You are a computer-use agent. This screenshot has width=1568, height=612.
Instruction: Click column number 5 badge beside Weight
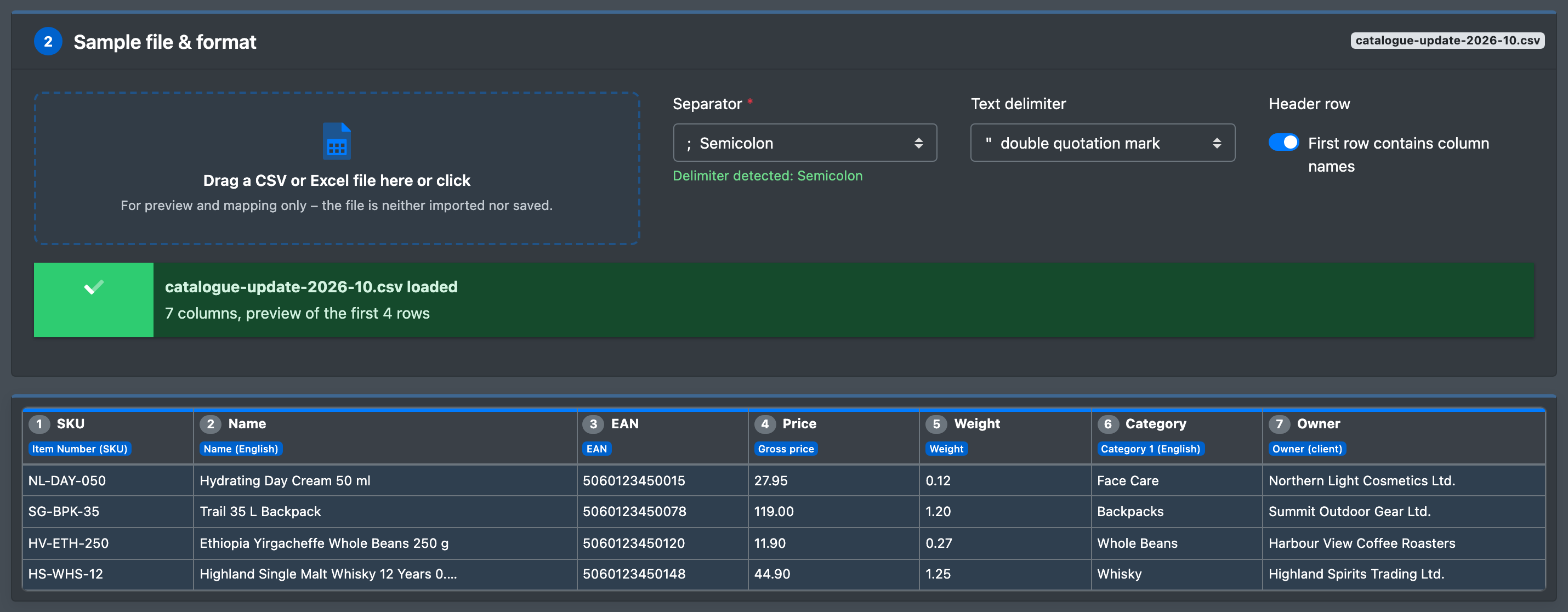tap(936, 424)
